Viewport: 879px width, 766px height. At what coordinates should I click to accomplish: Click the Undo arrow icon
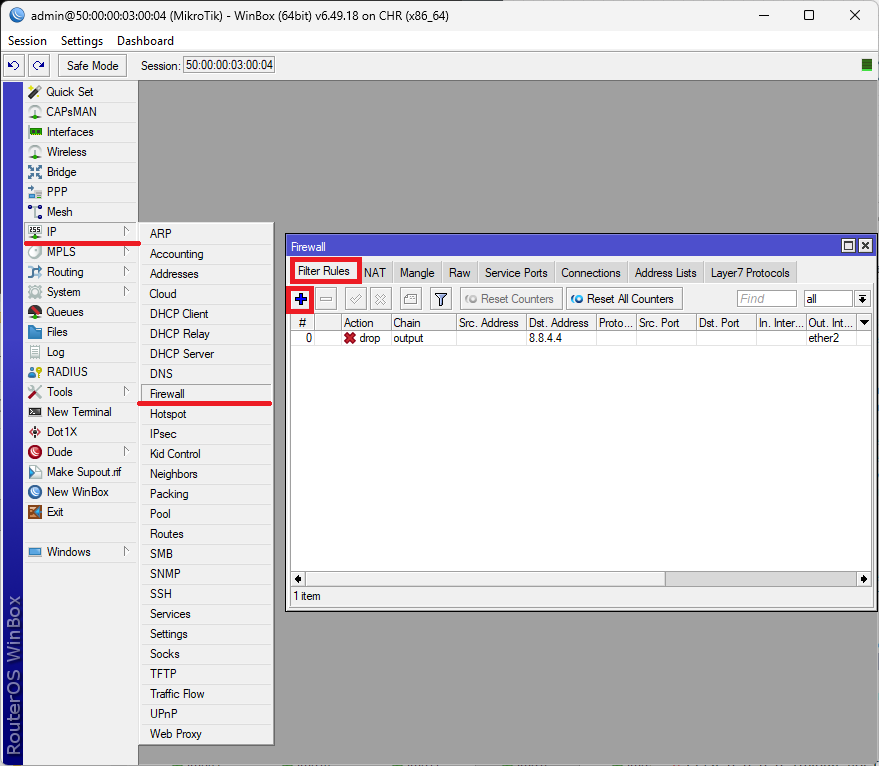(14, 66)
